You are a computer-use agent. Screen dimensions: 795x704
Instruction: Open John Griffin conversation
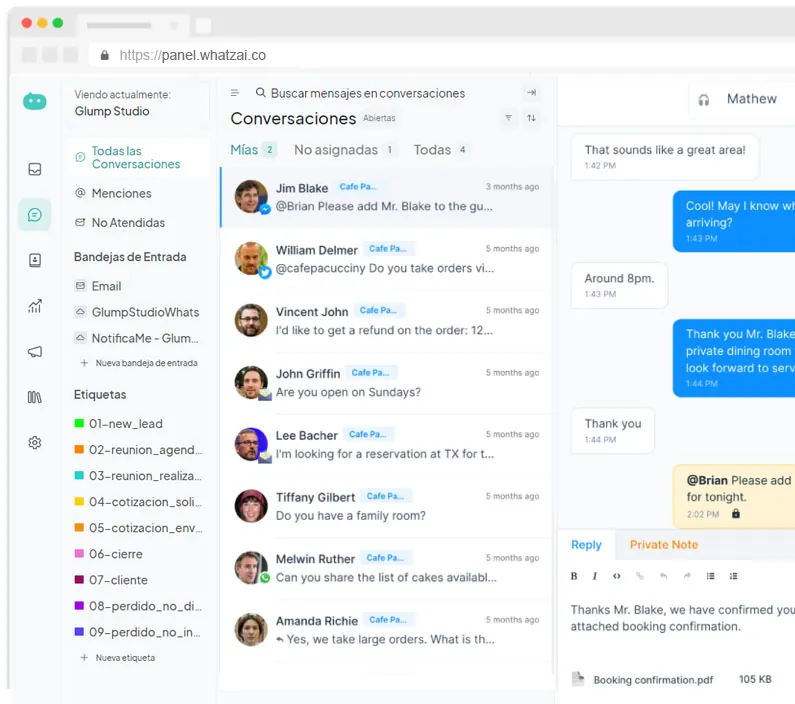pyautogui.click(x=386, y=383)
